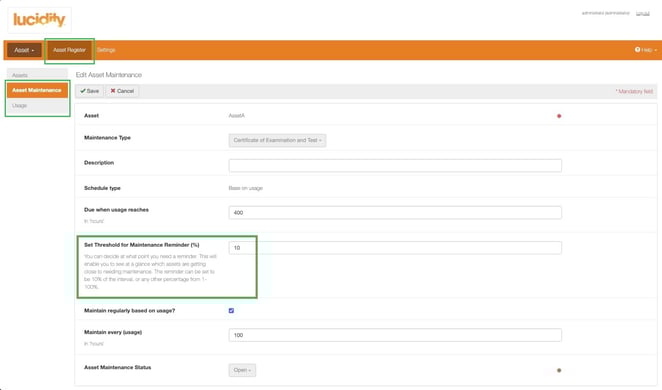
Task: Click the Maintain every (usage) field
Action: point(395,335)
